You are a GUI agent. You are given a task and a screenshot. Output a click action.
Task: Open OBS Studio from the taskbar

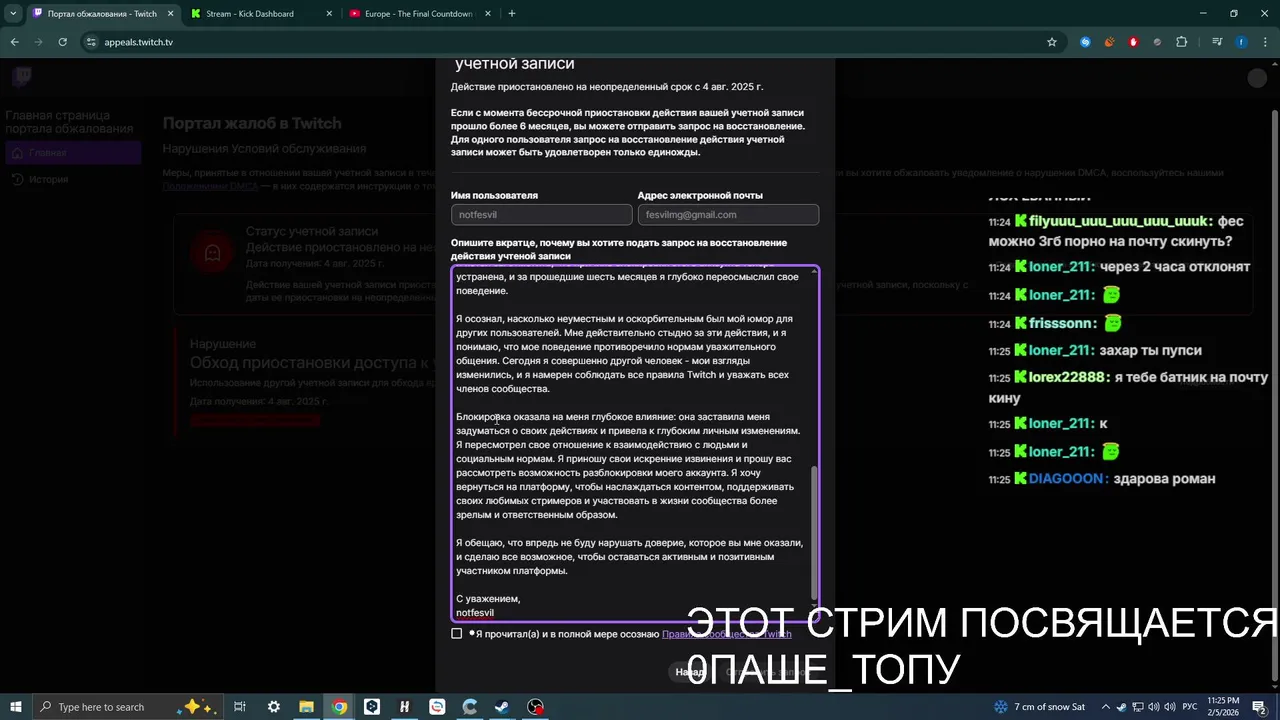pyautogui.click(x=536, y=707)
